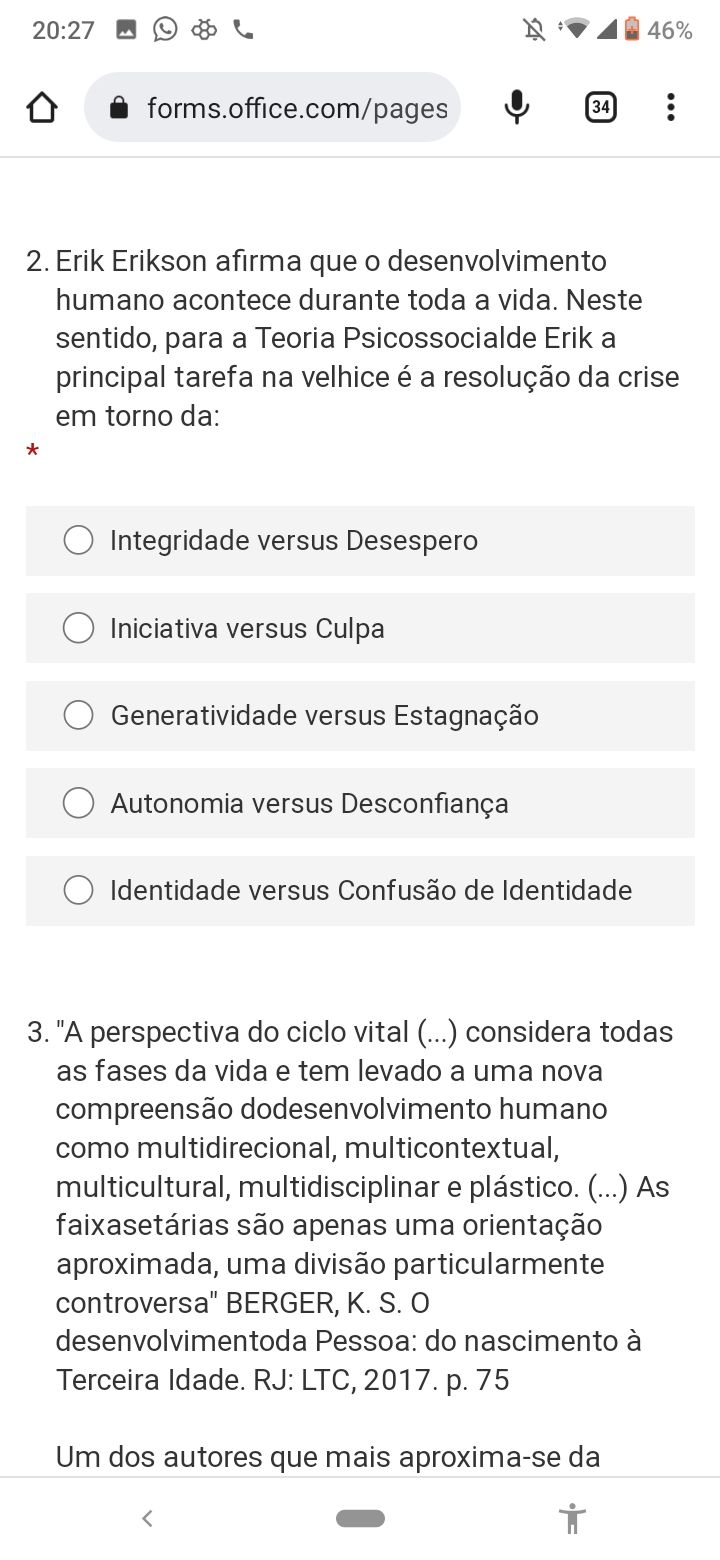Image resolution: width=720 pixels, height=1560 pixels.
Task: Tap the padlock site security icon
Action: pos(119,107)
